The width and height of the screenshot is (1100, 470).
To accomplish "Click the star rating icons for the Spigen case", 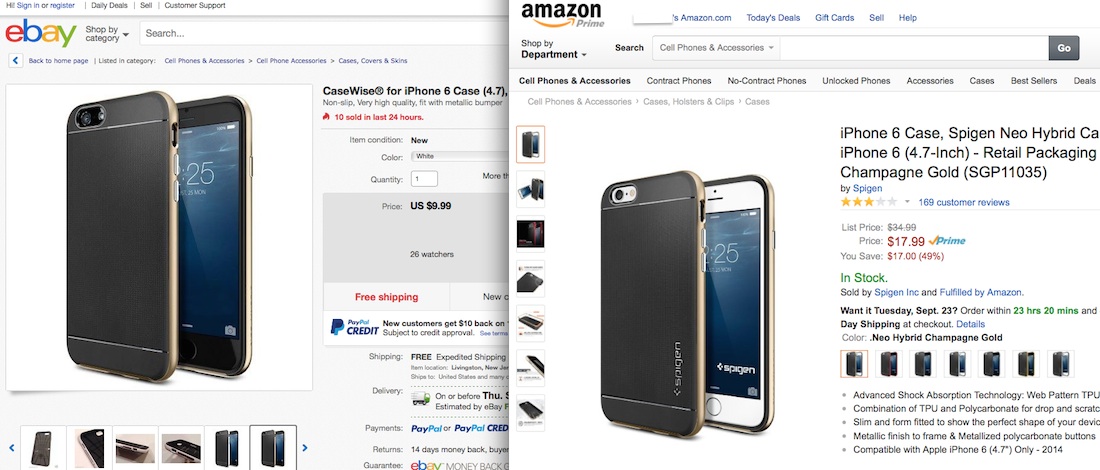I will (868, 202).
